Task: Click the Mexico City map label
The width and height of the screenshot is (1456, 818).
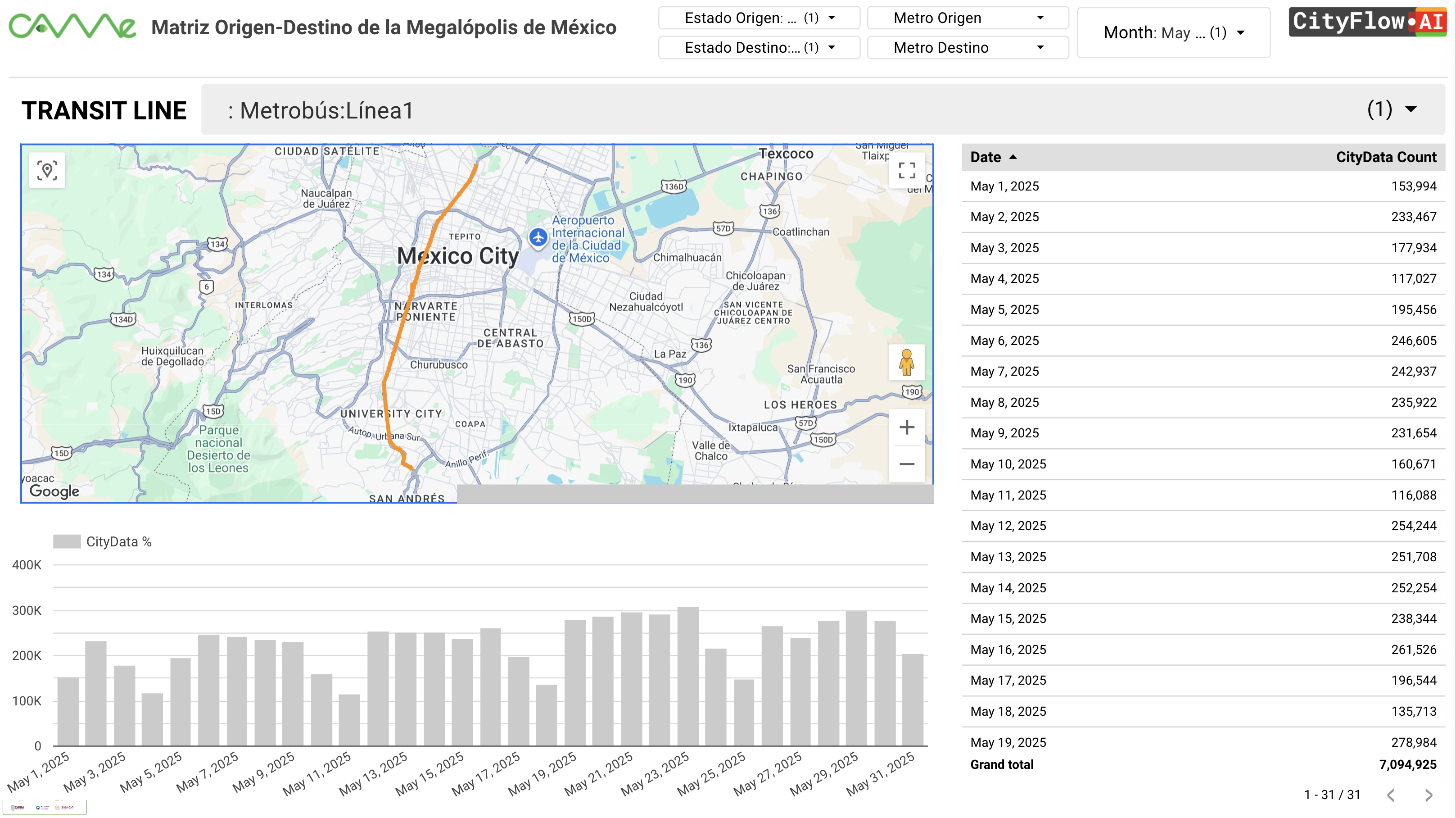Action: coord(458,256)
